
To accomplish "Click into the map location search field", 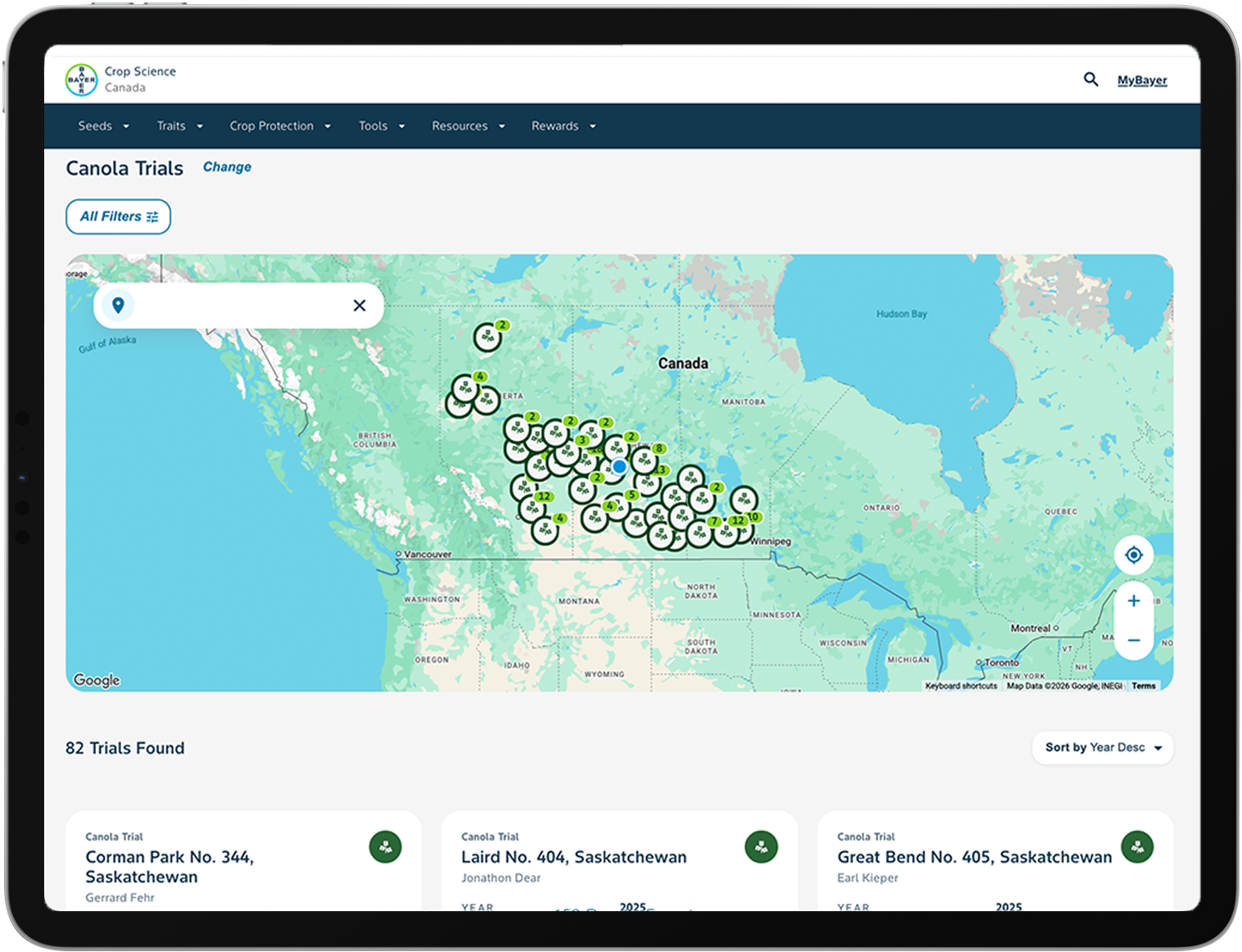I will click(x=238, y=305).
